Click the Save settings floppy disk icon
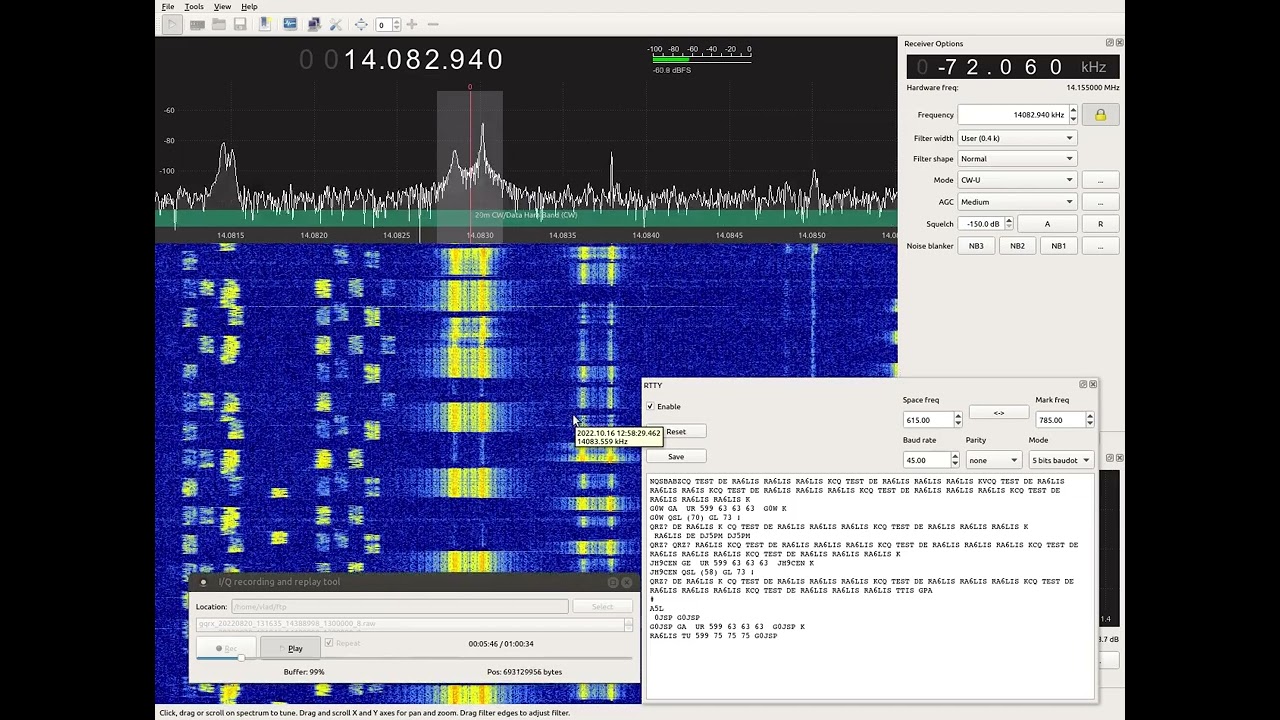Screen dimensions: 1280x720 [240, 24]
